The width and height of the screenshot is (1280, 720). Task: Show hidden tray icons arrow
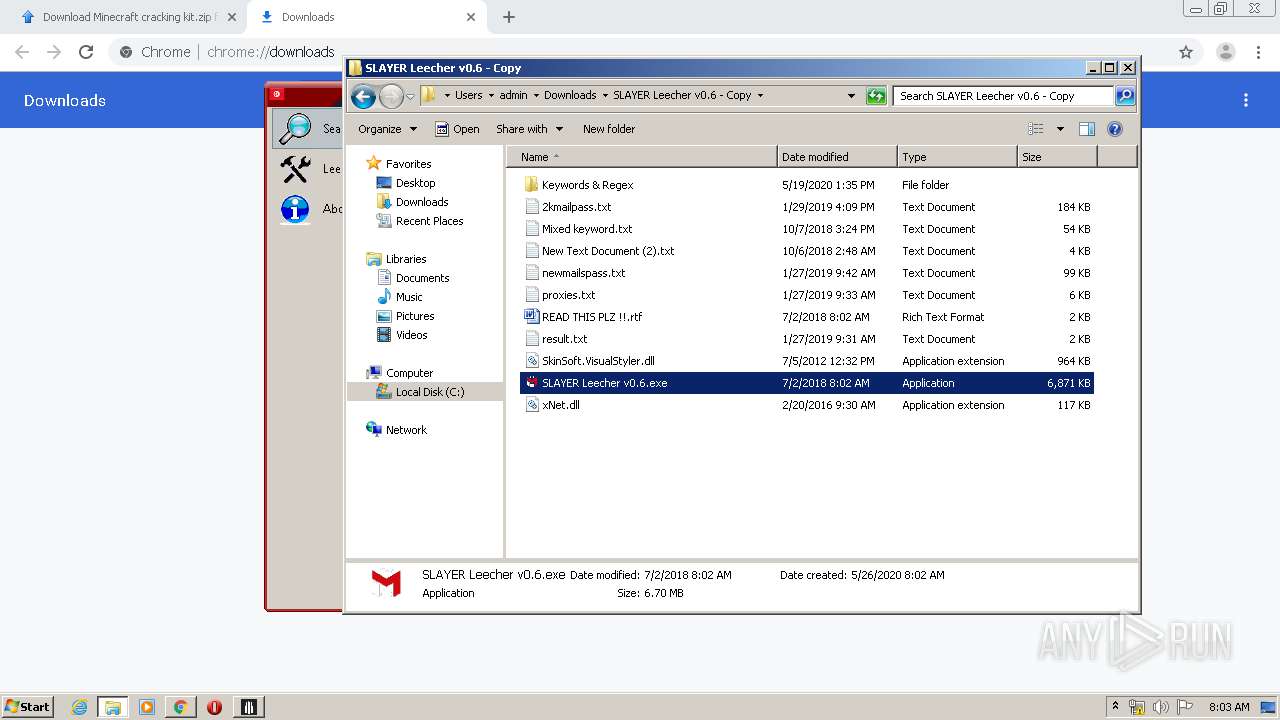click(1116, 707)
